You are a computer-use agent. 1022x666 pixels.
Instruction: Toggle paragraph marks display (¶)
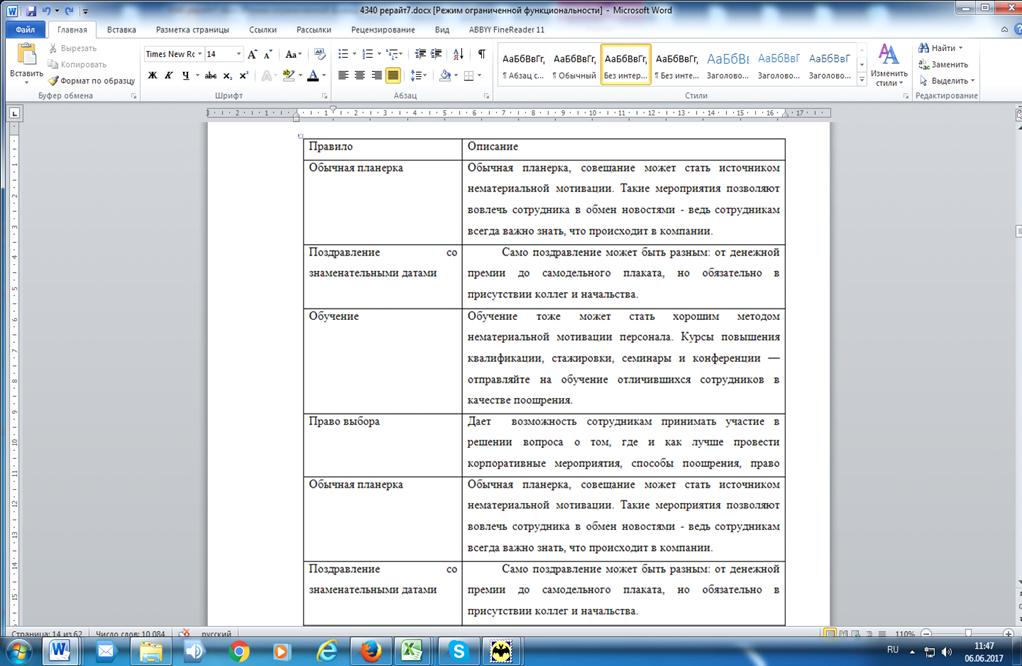481,54
